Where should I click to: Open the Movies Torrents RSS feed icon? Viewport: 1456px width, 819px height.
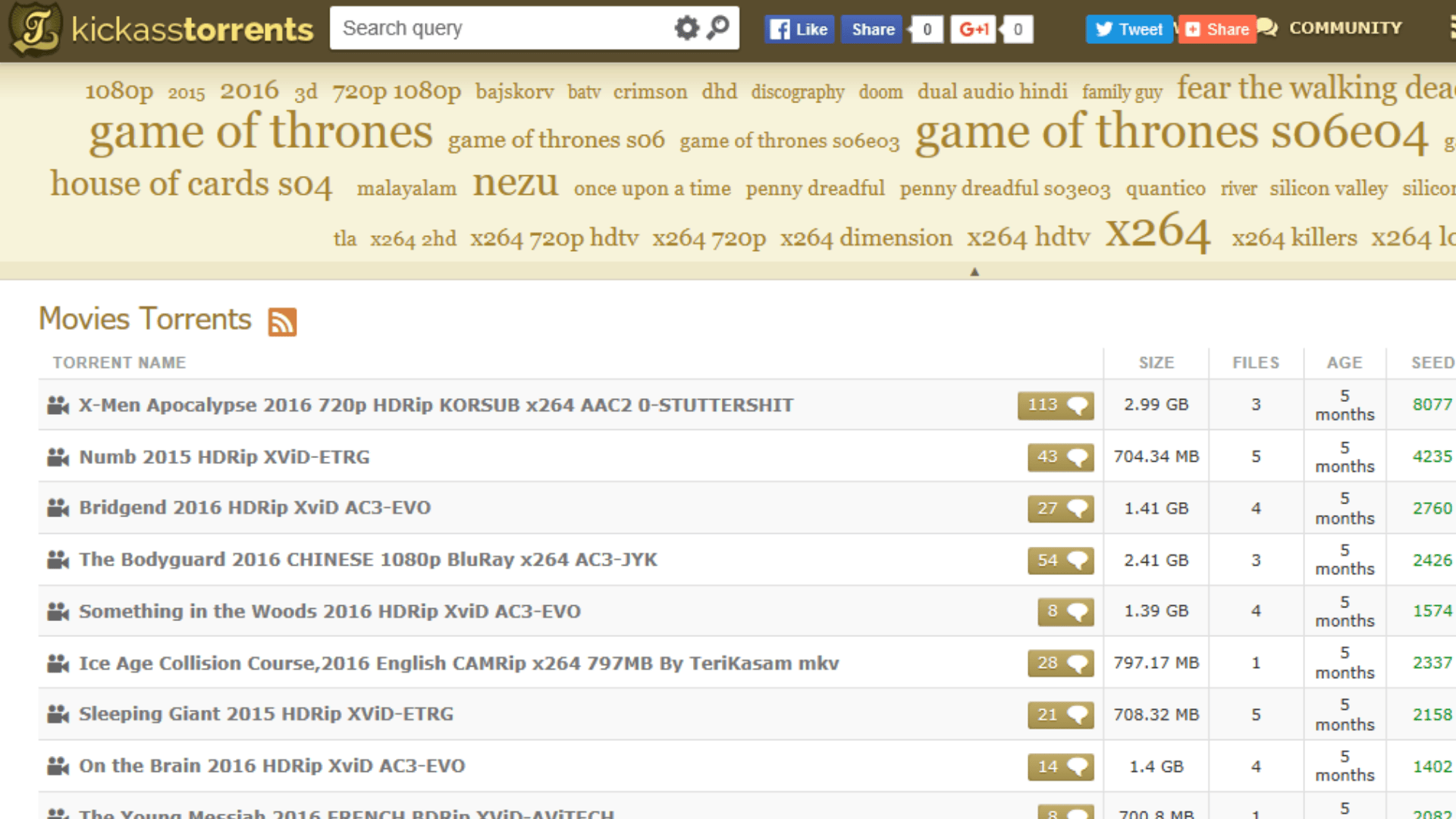point(282,321)
